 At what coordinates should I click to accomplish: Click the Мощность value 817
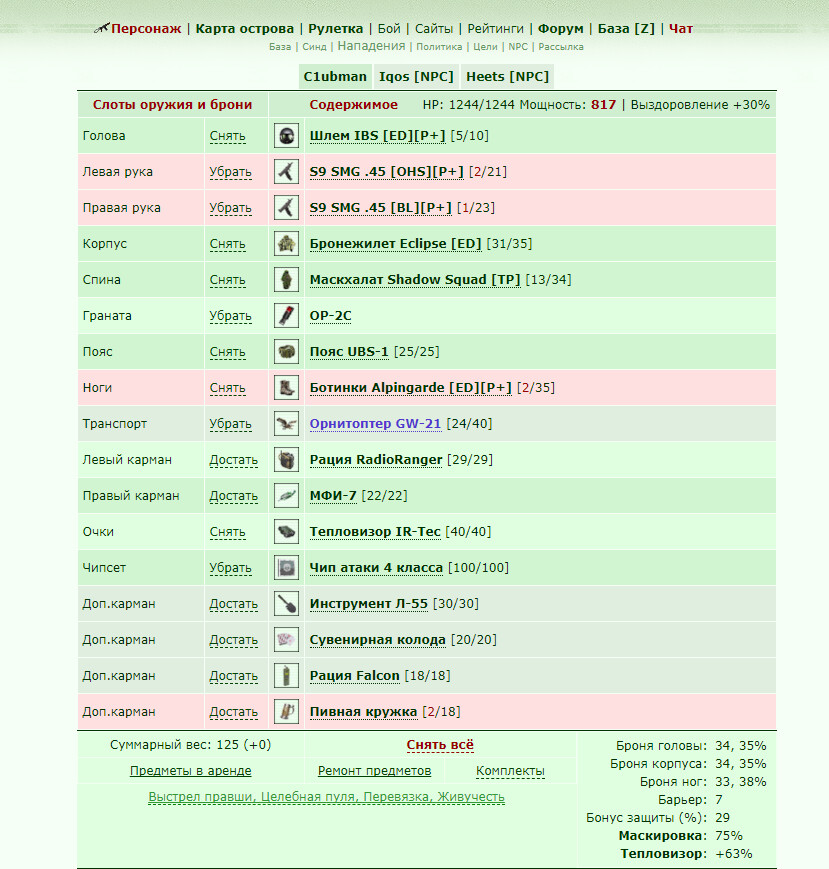click(x=603, y=105)
